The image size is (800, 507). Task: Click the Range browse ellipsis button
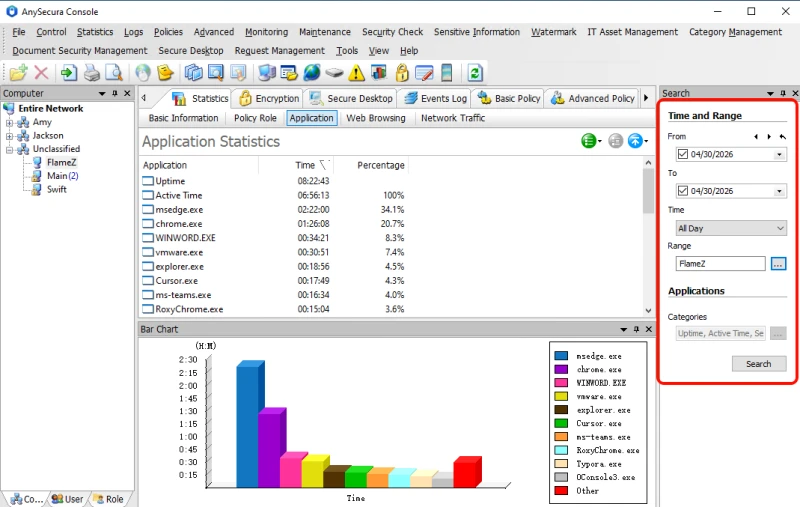click(x=778, y=264)
